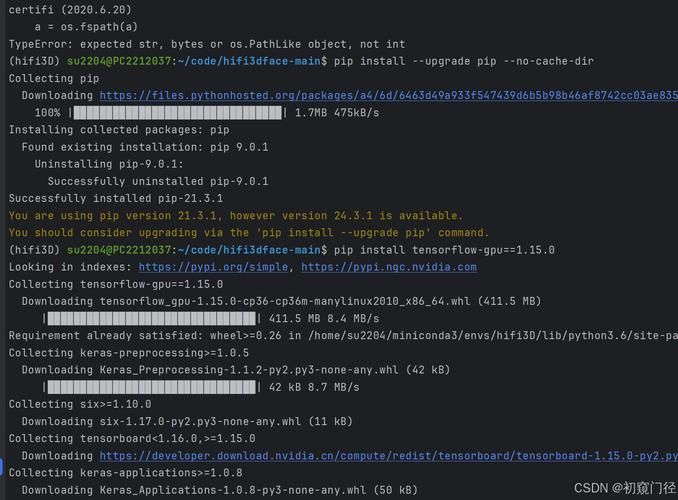Click the pip install --upgrade pip command
This screenshot has width=678, height=500.
click(464, 61)
